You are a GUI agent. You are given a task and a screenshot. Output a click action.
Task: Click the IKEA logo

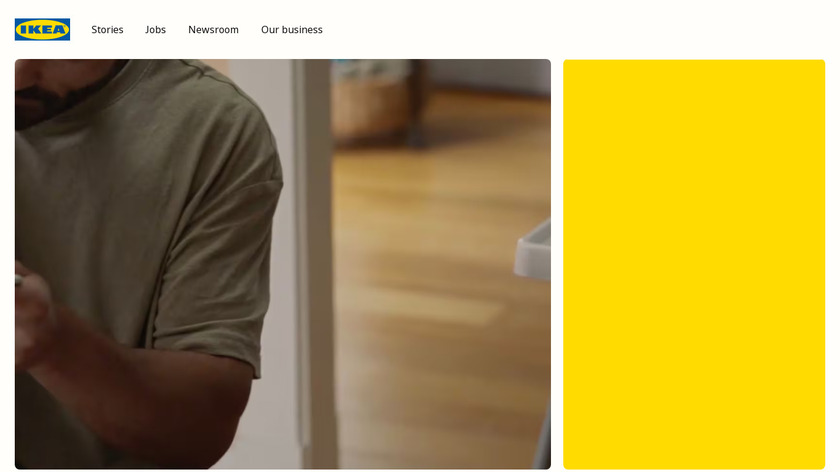42,29
